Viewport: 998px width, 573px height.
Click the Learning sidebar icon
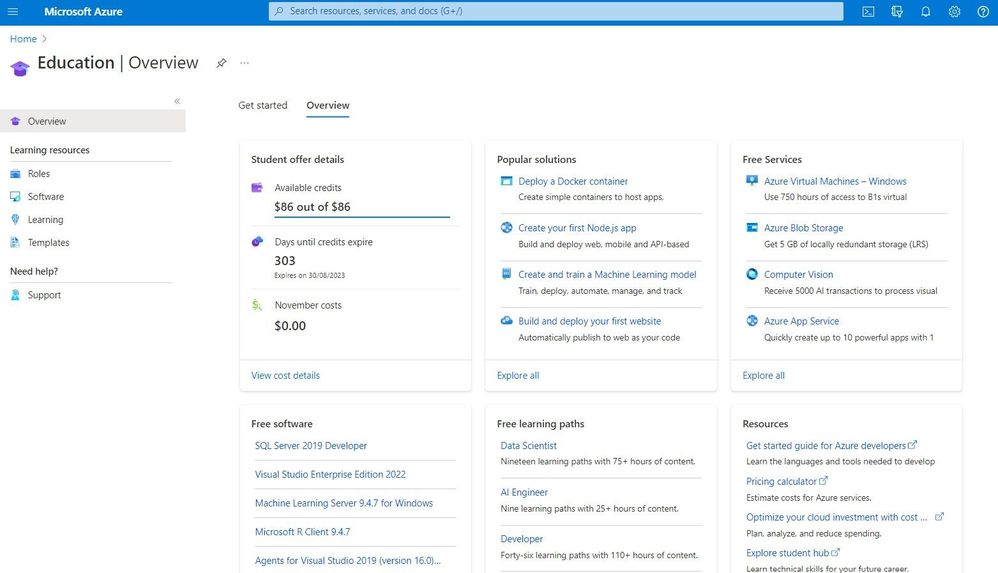pos(15,220)
